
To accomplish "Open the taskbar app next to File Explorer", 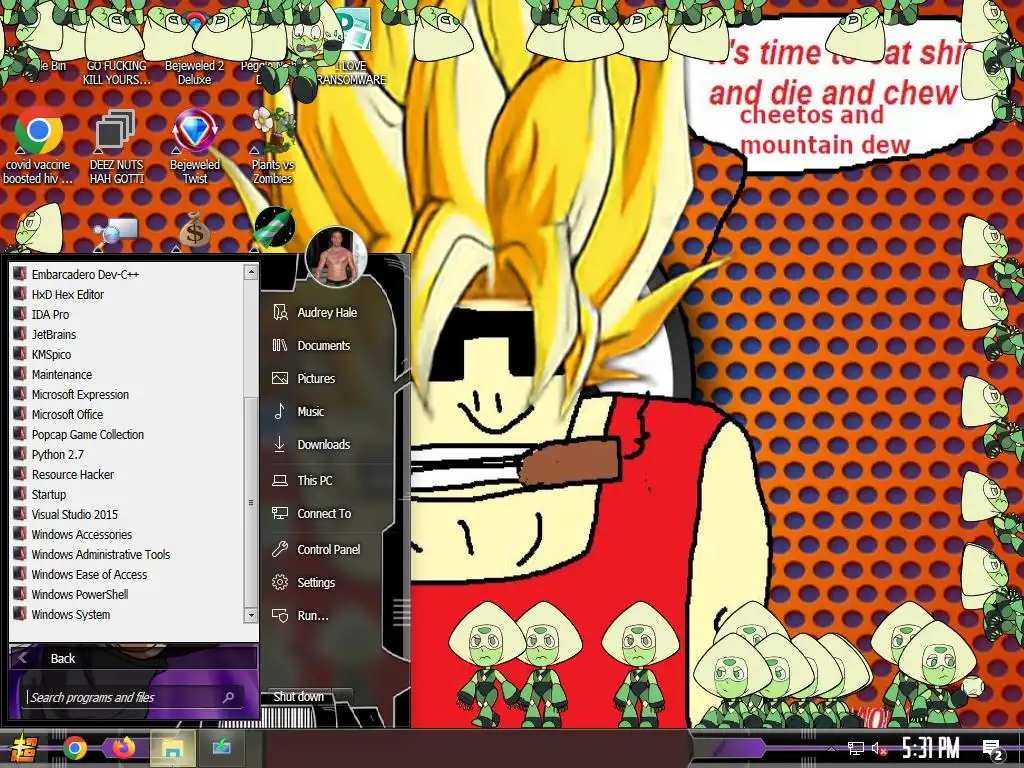I will [221, 747].
